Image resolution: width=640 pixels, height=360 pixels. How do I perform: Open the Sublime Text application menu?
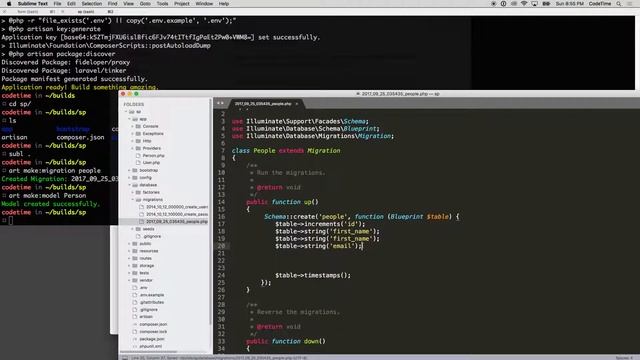[33, 4]
